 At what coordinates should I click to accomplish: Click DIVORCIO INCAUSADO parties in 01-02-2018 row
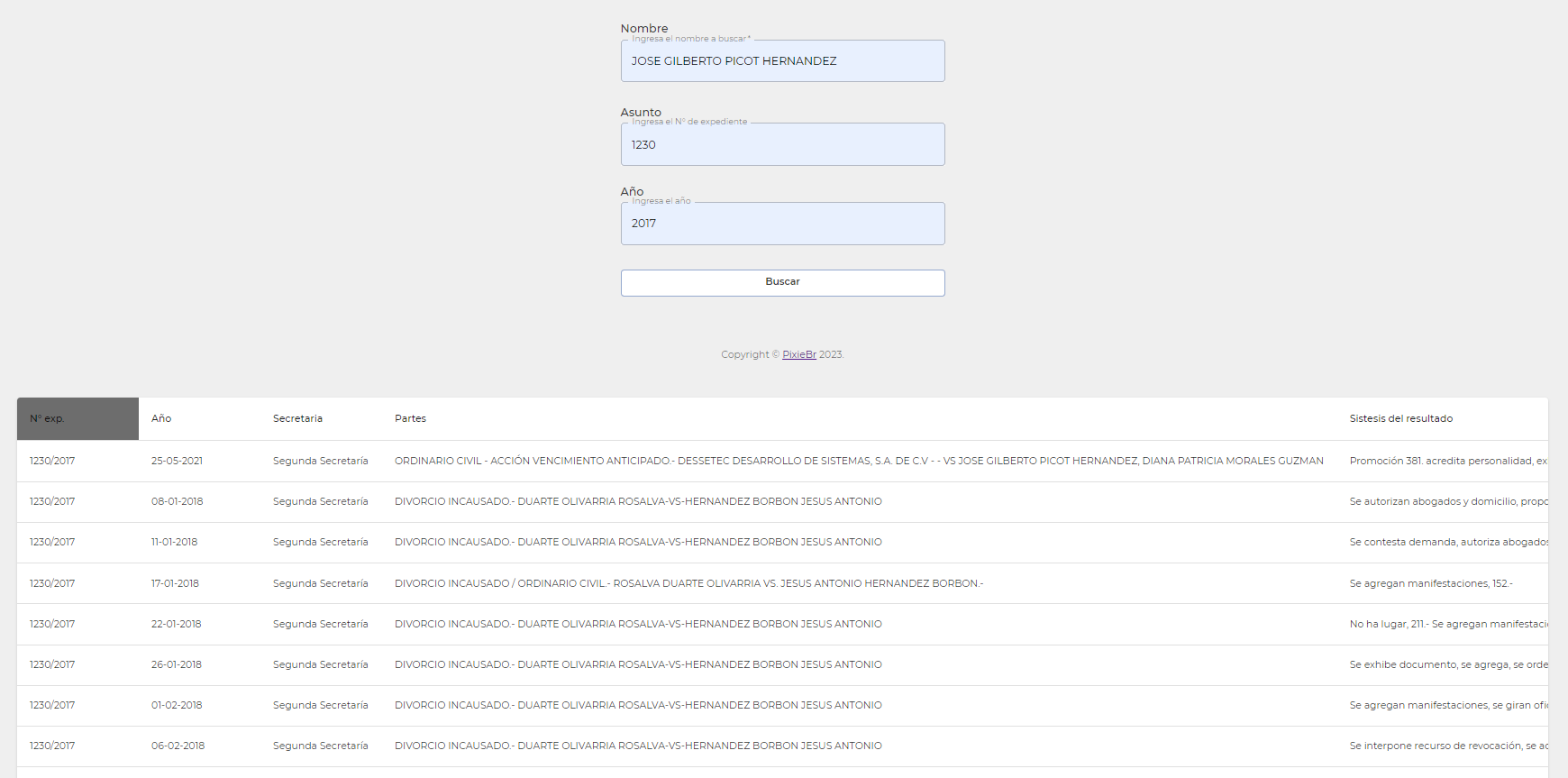(638, 705)
